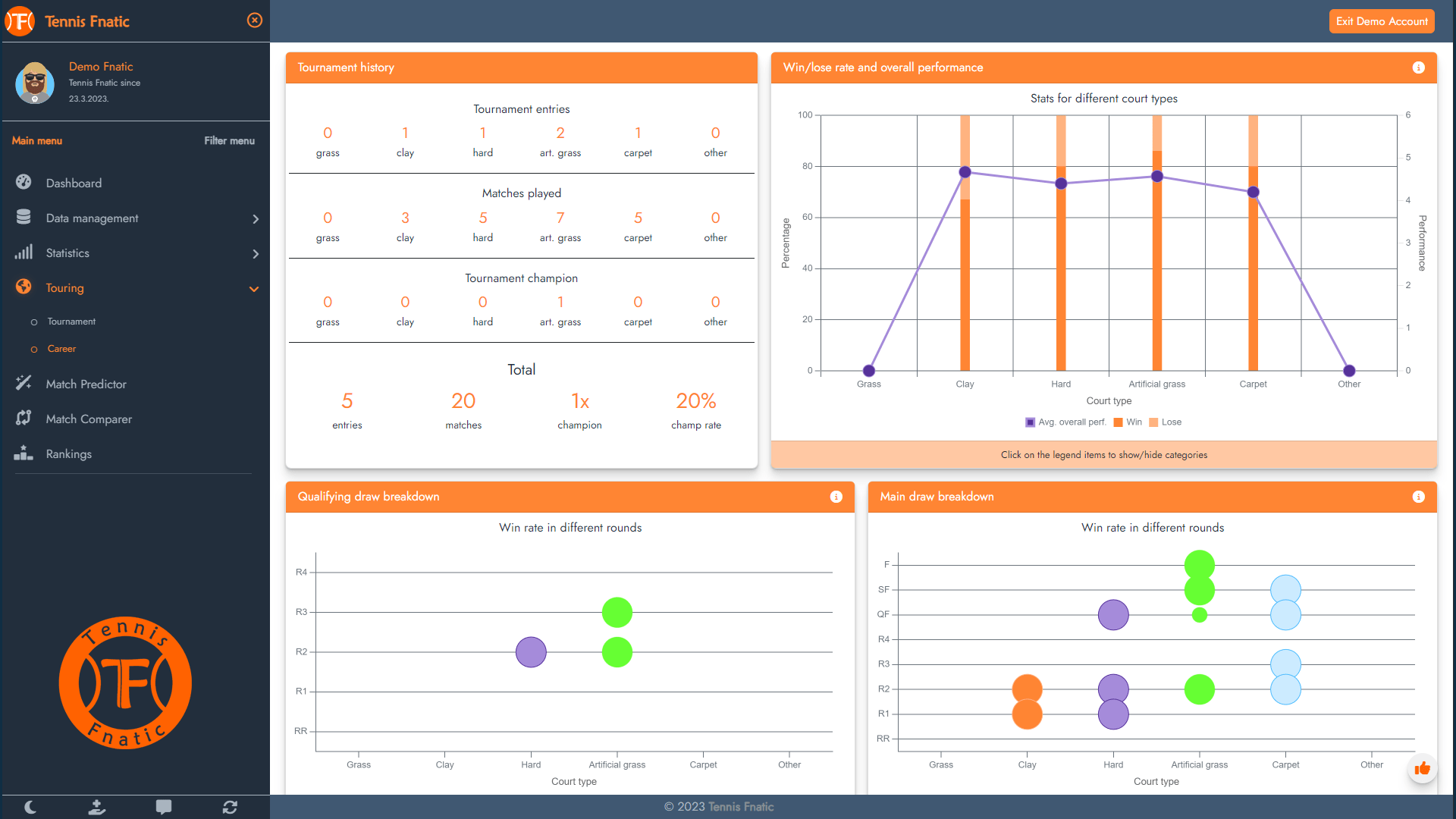
Task: Click the 2 art. grass tournament entries value
Action: [560, 133]
